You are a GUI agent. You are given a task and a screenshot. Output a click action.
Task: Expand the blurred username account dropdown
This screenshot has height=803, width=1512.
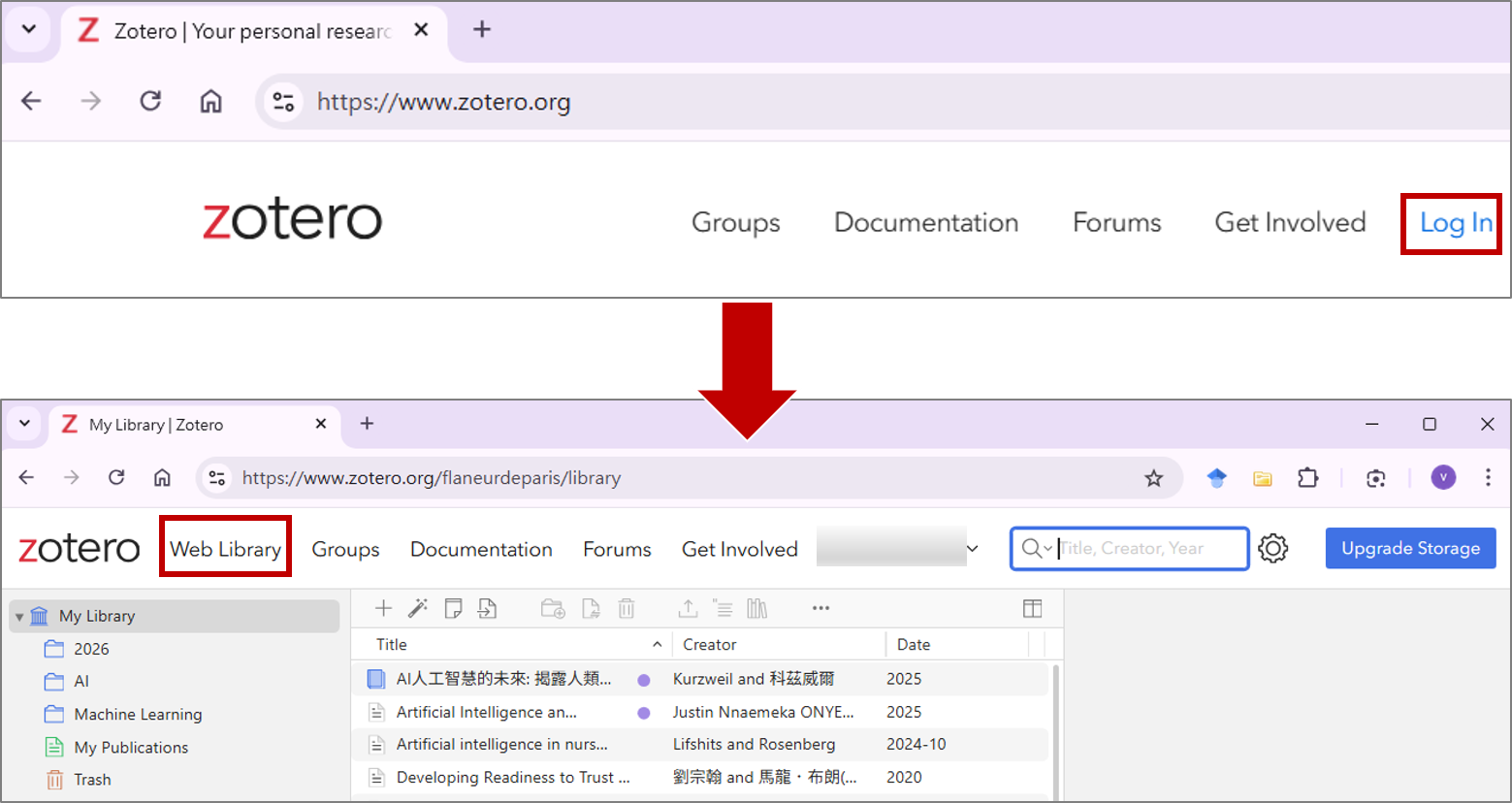tap(972, 549)
